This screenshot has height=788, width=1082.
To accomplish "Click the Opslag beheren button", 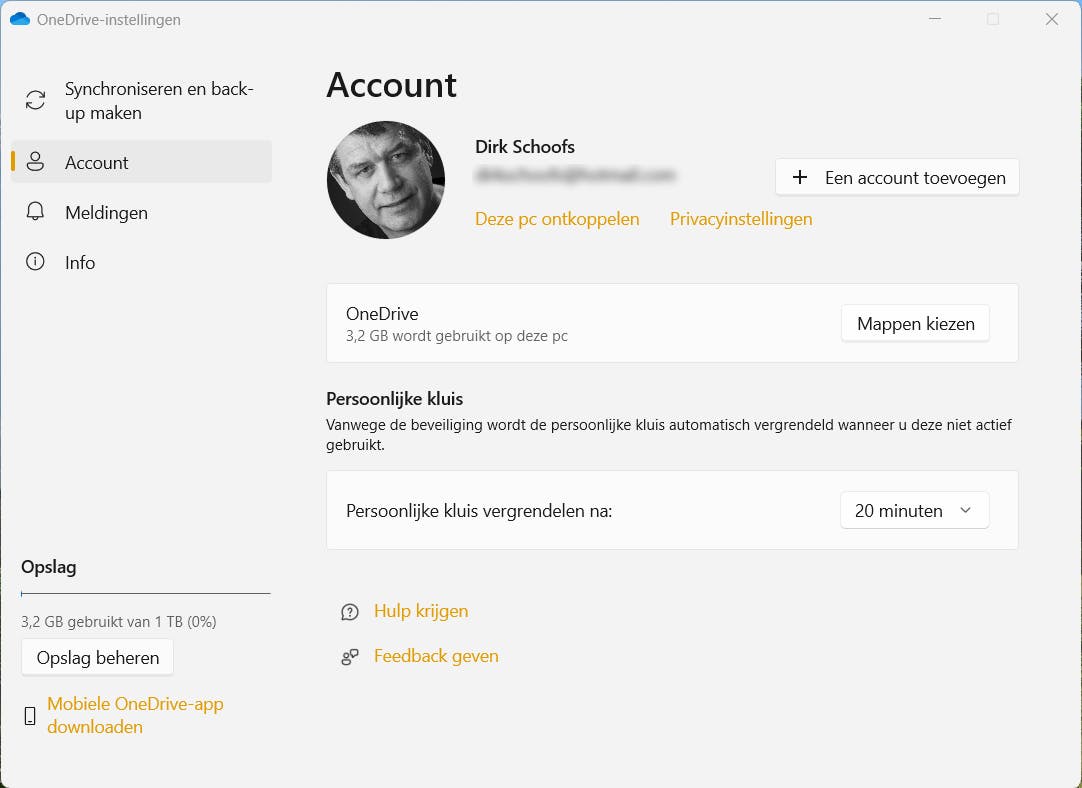I will pos(98,657).
